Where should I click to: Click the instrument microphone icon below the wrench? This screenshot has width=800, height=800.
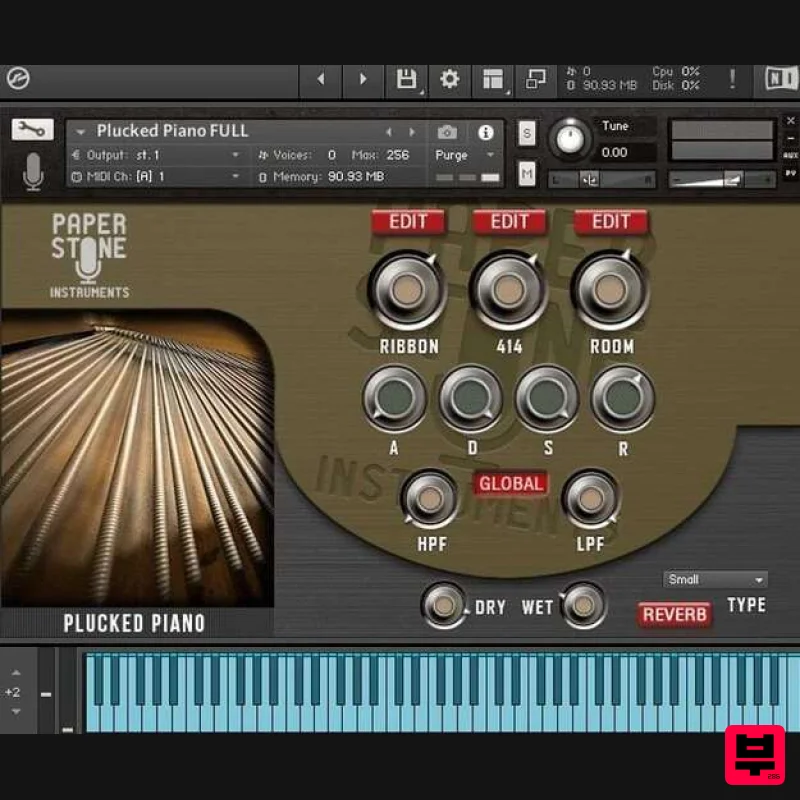33,172
